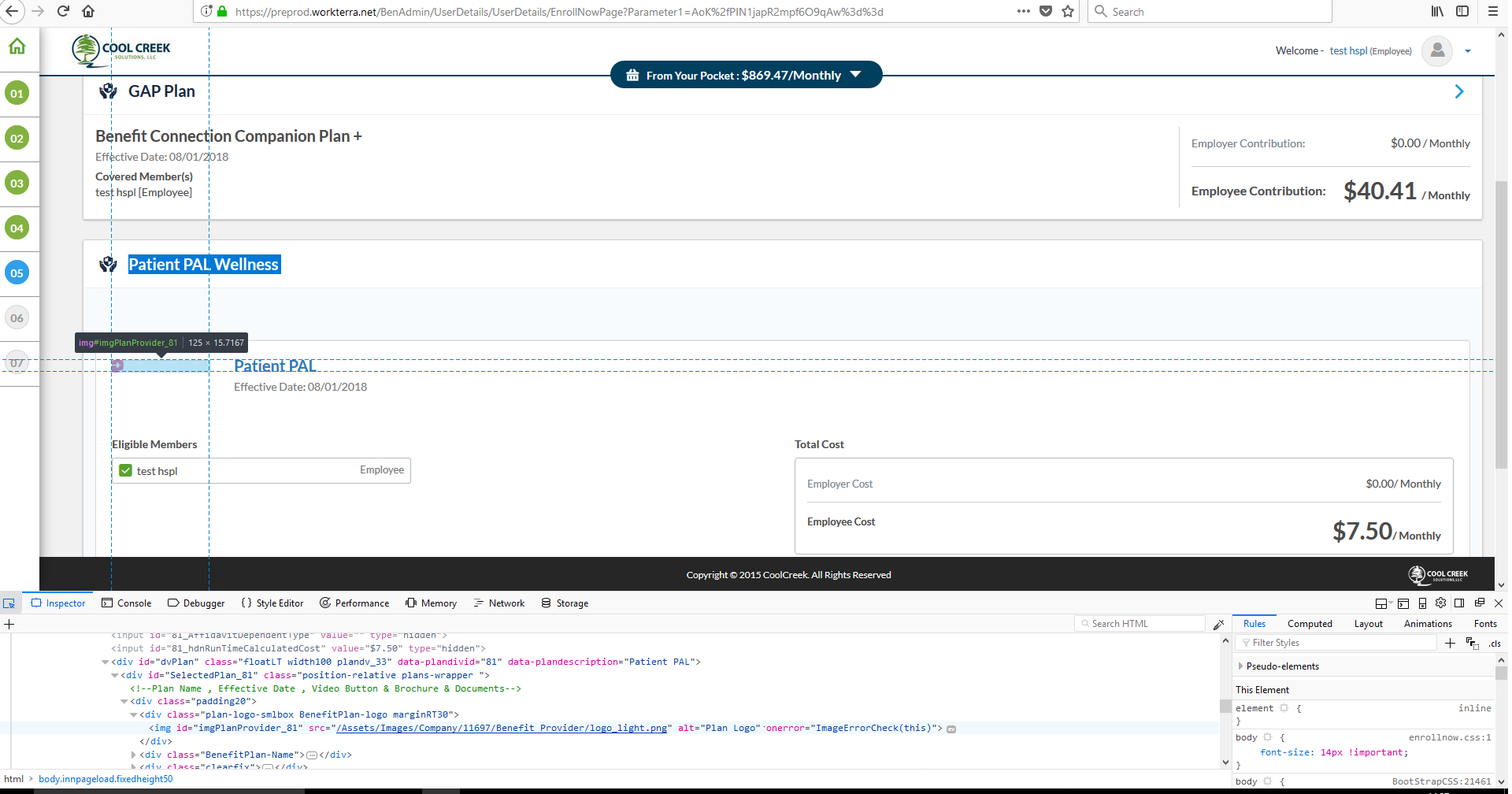This screenshot has width=1512, height=794.
Task: Collapse plan-logo-smlbox div node
Action: [133, 714]
